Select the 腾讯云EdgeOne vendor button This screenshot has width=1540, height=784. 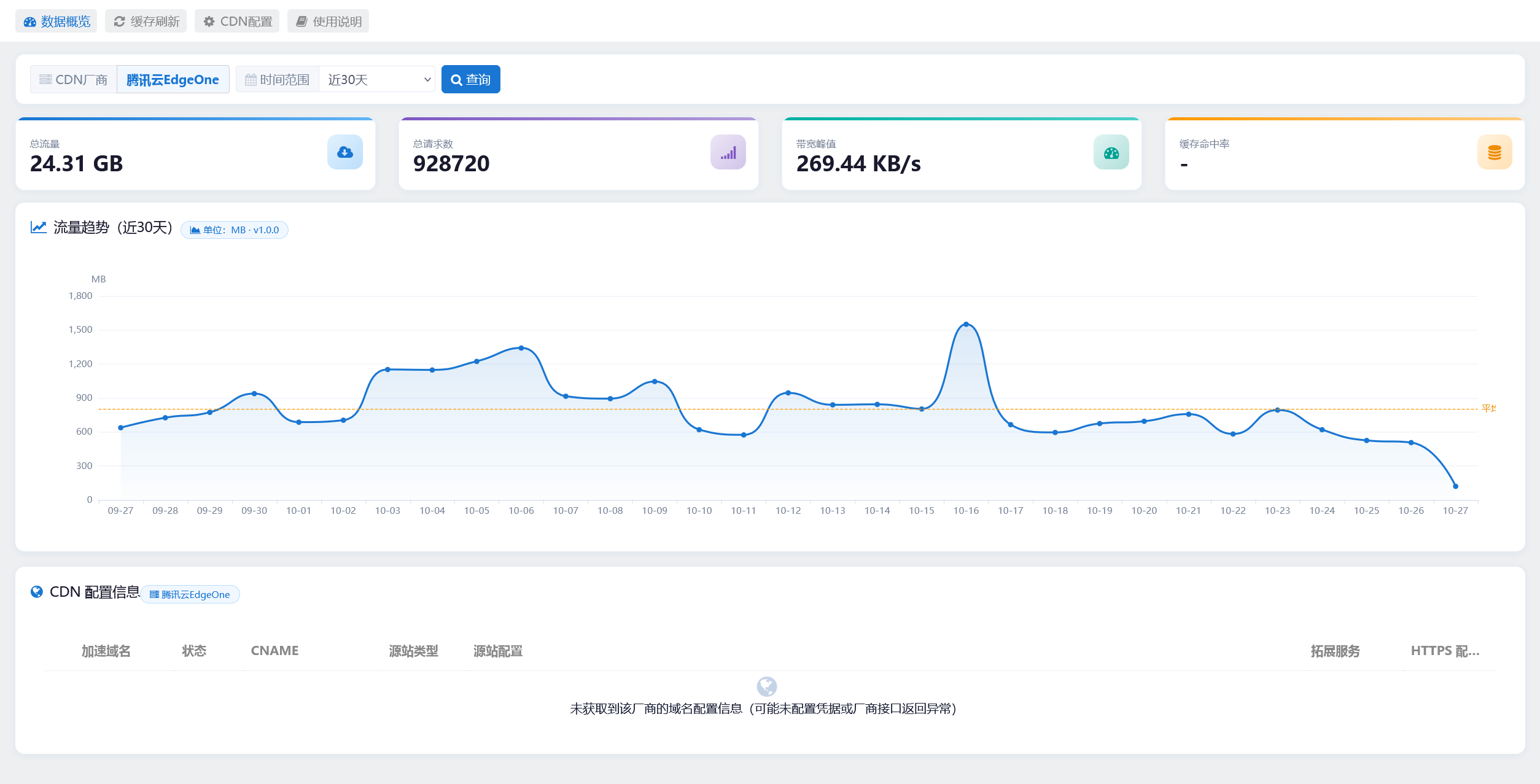[x=173, y=80]
